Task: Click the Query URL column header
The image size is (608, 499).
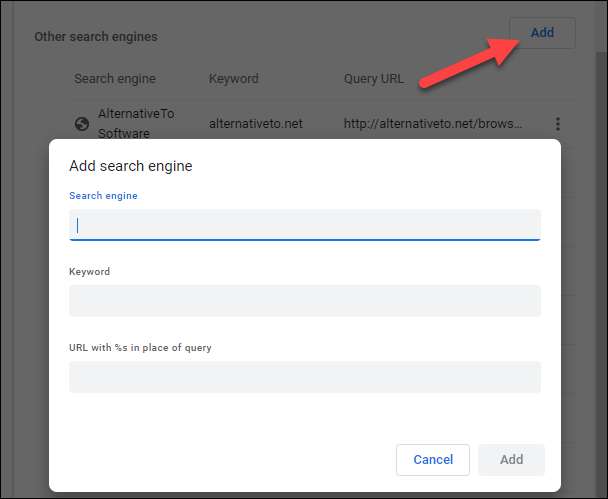Action: pos(375,78)
